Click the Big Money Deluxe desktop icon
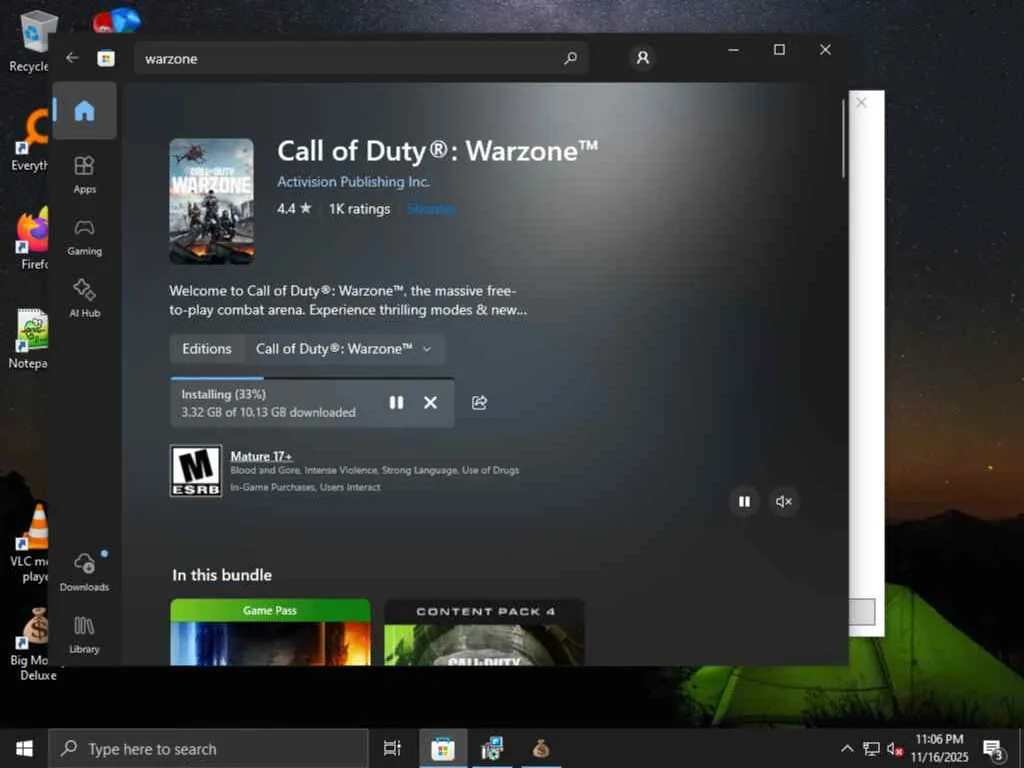Screen dimensions: 1024x768 [x=34, y=644]
